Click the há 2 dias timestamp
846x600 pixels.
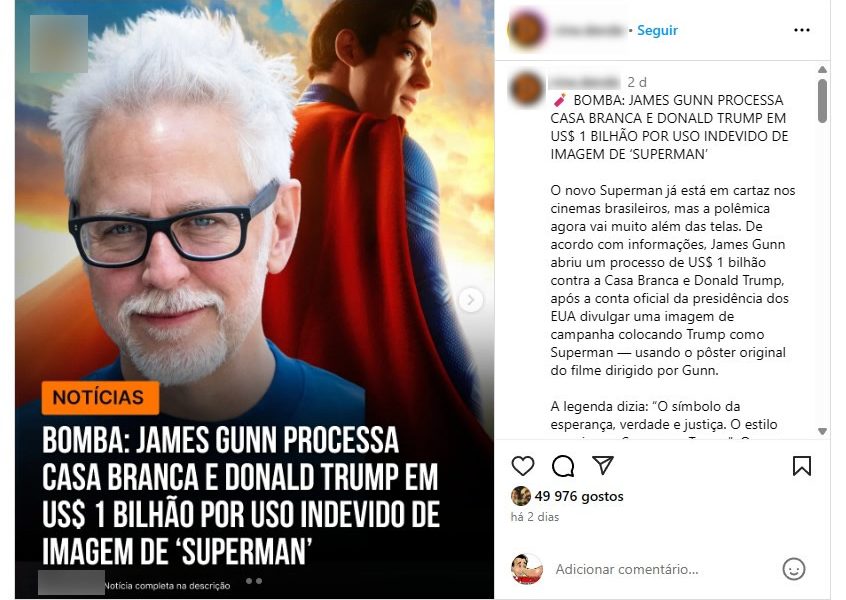(535, 517)
